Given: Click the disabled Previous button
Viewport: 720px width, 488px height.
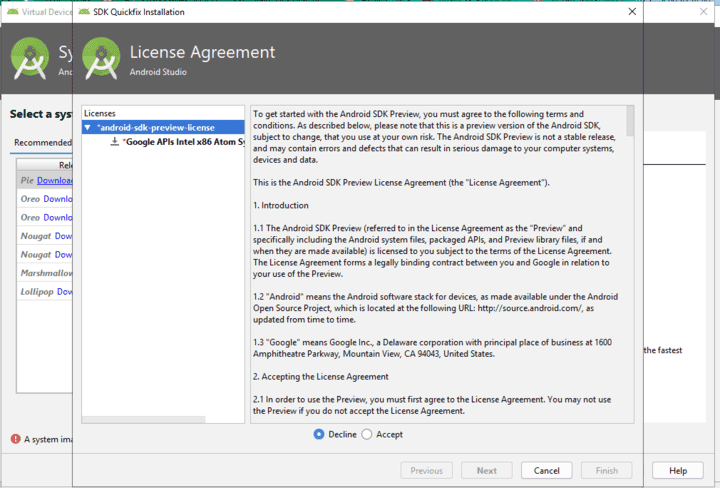Looking at the screenshot, I should (427, 471).
